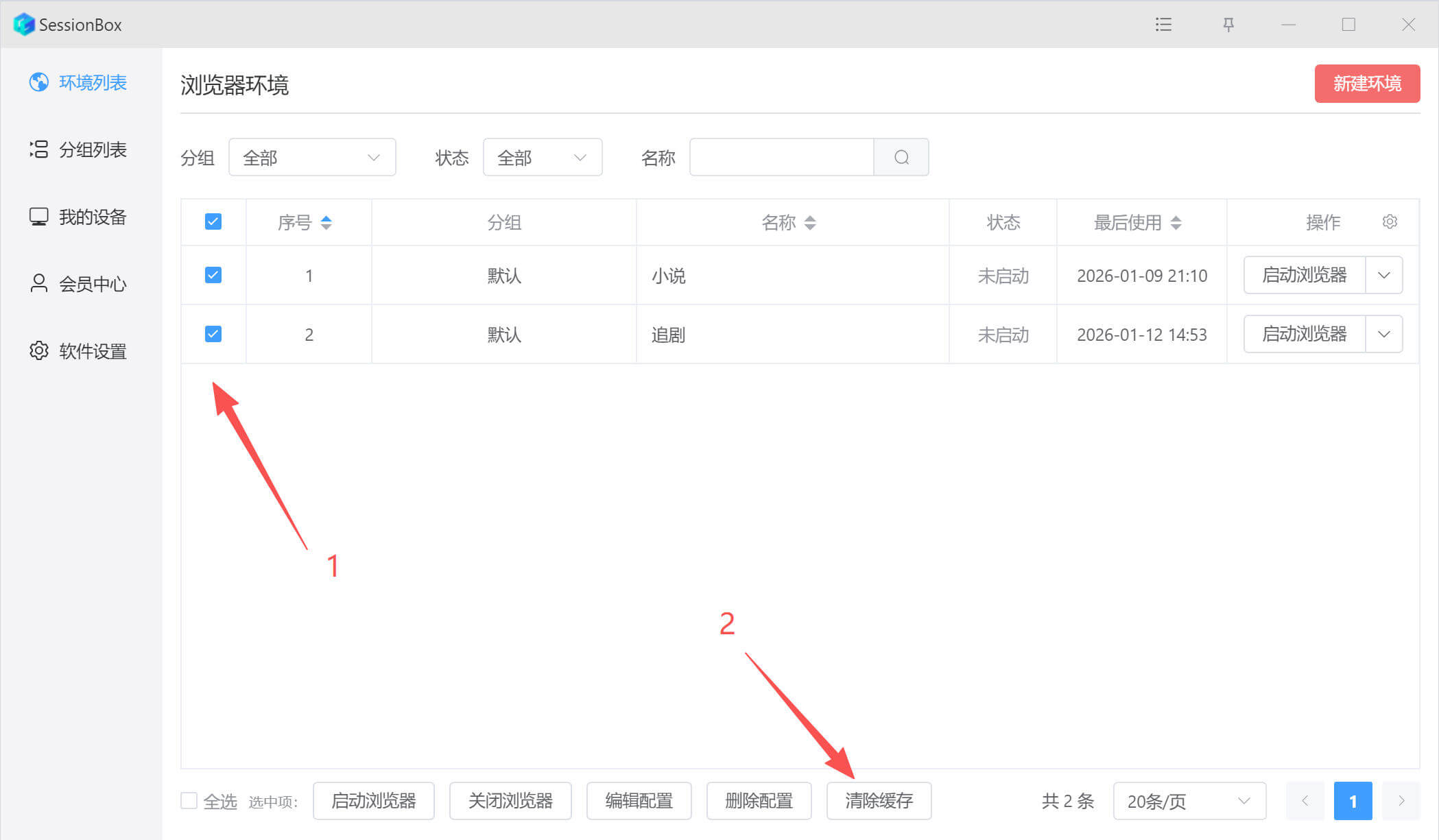The image size is (1439, 840).
Task: Open the 20条/页 page size dropdown
Action: [x=1189, y=801]
